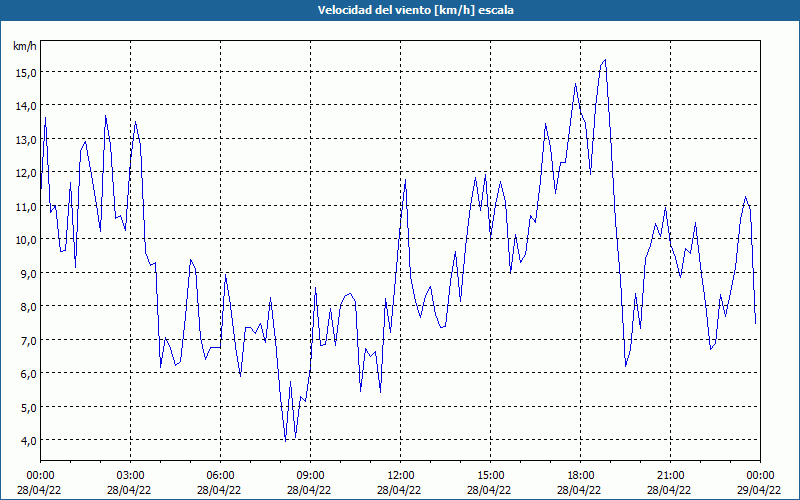
Task: Select the '28/04/22' date beneath 06:00
Action: click(219, 490)
